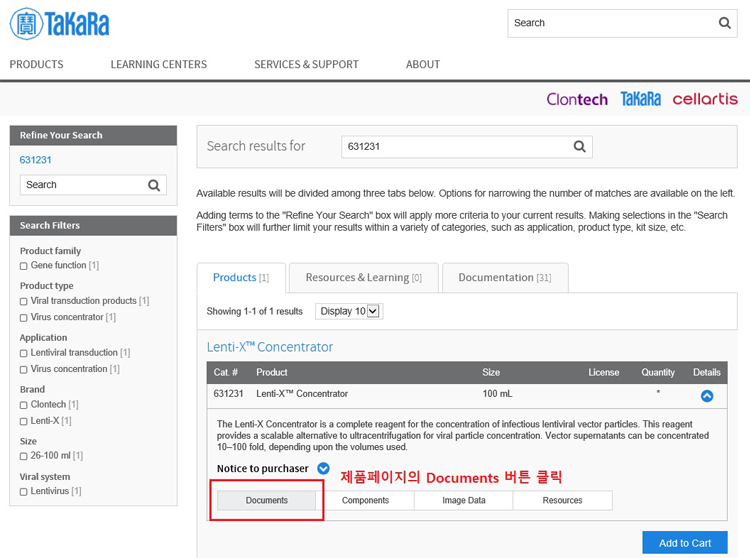
Task: Open the SERVICES & SUPPORT menu
Action: coord(306,64)
